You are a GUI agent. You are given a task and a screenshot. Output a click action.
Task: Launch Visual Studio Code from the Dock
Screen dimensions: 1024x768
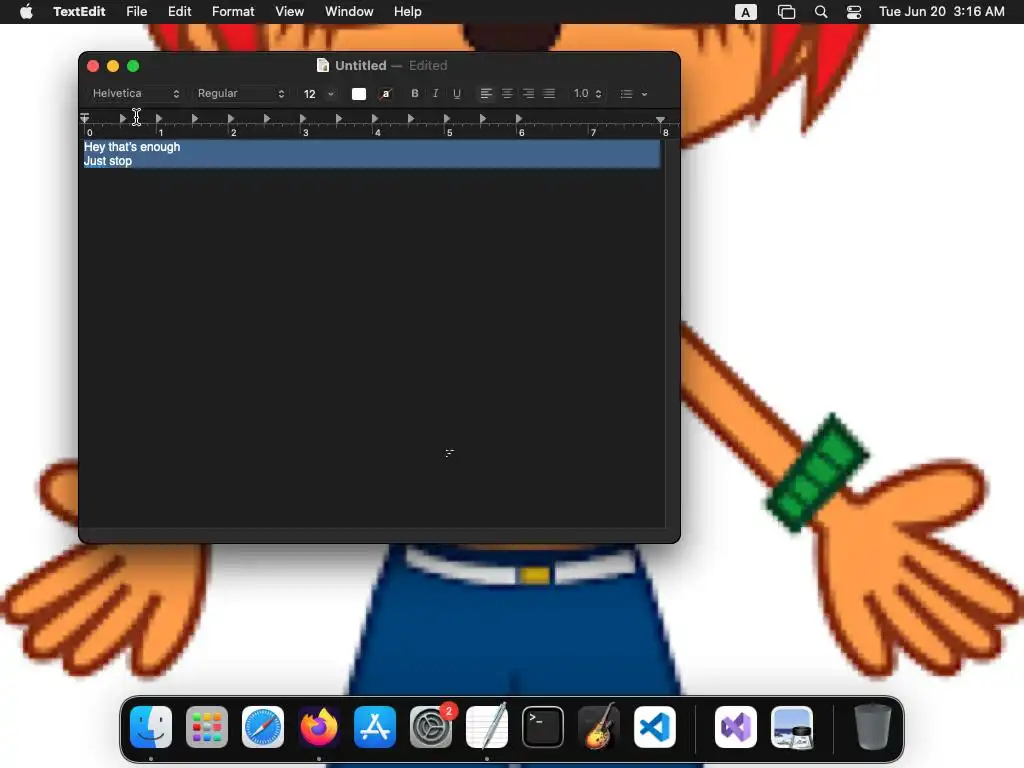(x=655, y=727)
